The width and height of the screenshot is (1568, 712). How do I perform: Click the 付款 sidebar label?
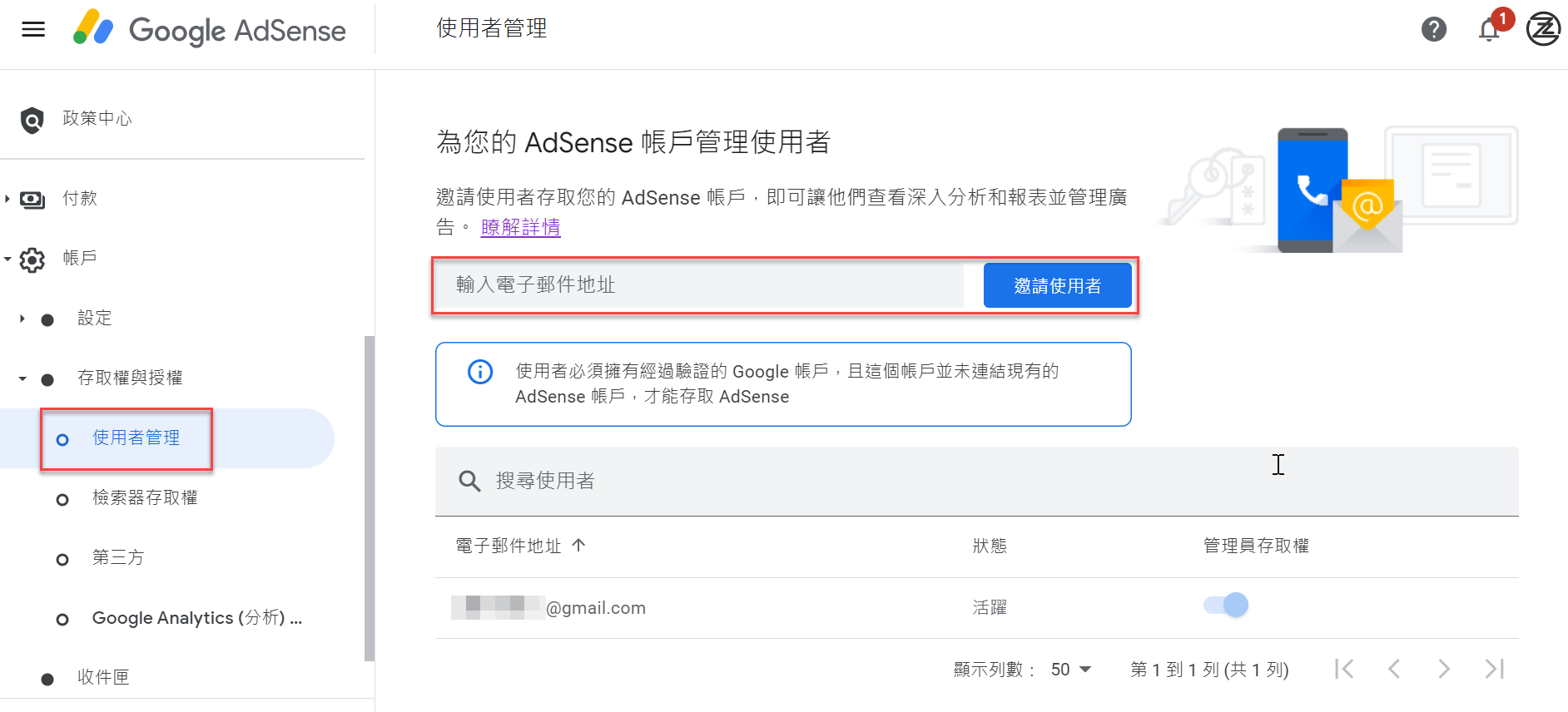[80, 199]
